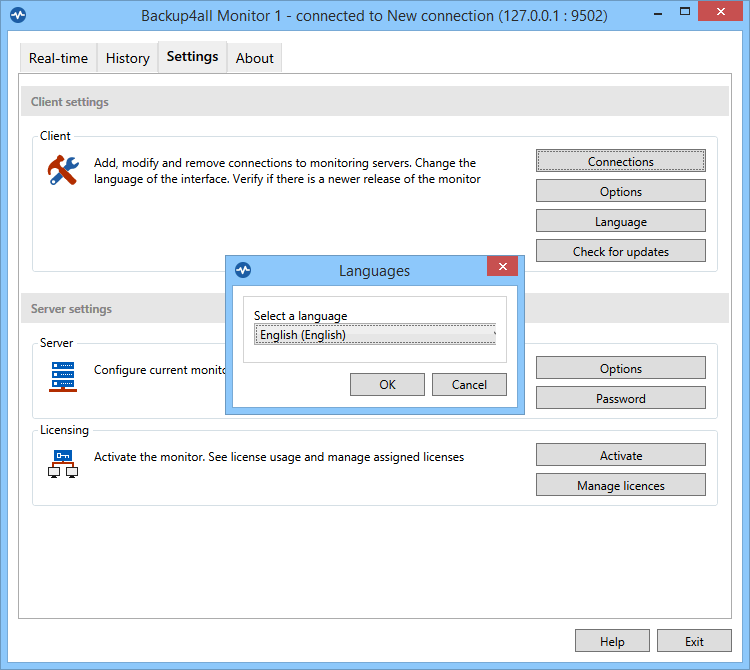Click the Backup4all Monitor title bar icon
Viewport: 750px width, 670px height.
[x=18, y=15]
